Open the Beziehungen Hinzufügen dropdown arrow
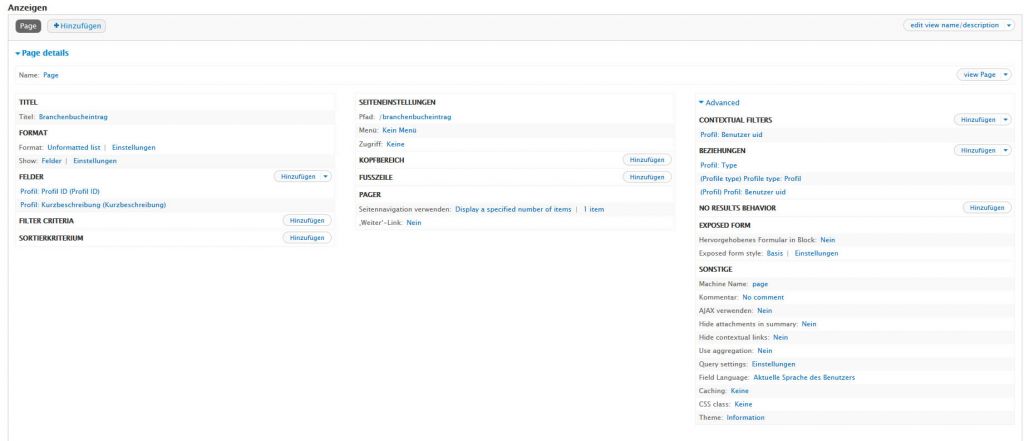Viewport: 1024px width, 441px height. 1005,149
